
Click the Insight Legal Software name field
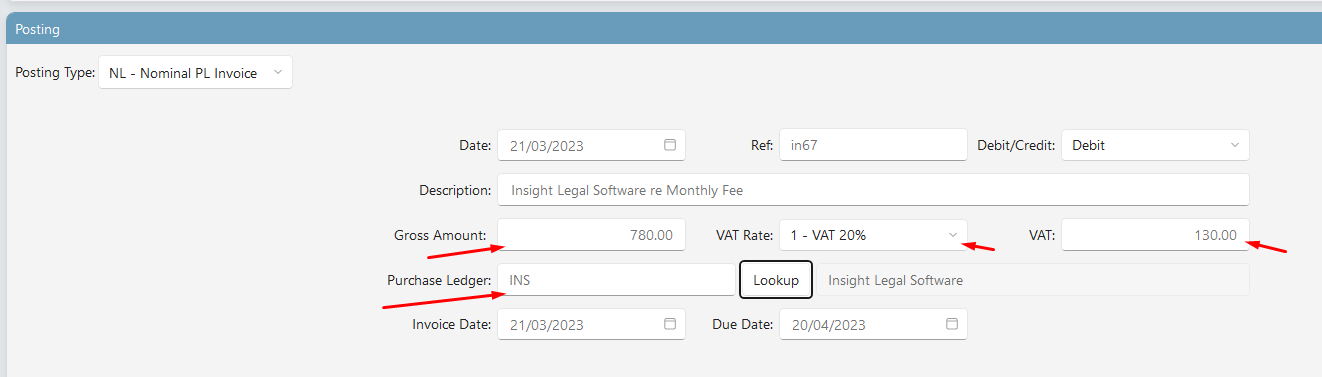1033,280
